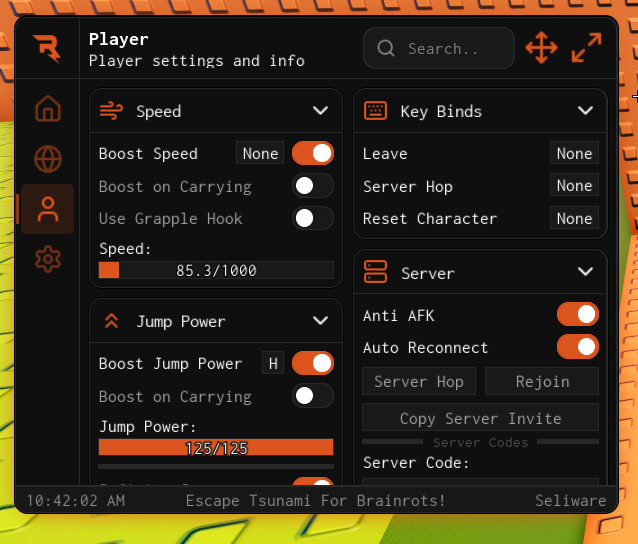Click the Jump Power double-chevron icon

click(111, 321)
